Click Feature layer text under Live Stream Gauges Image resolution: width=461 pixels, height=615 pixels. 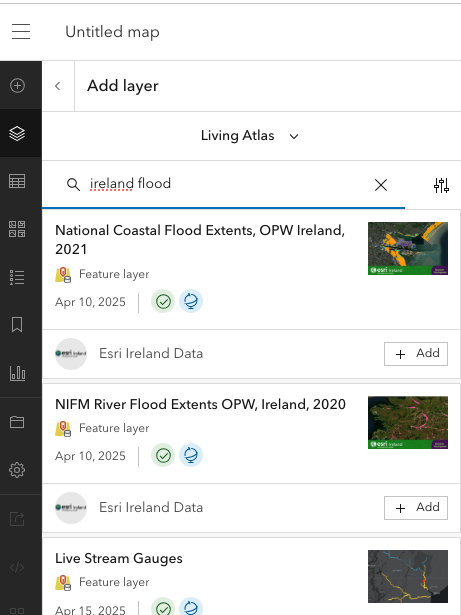(x=114, y=582)
